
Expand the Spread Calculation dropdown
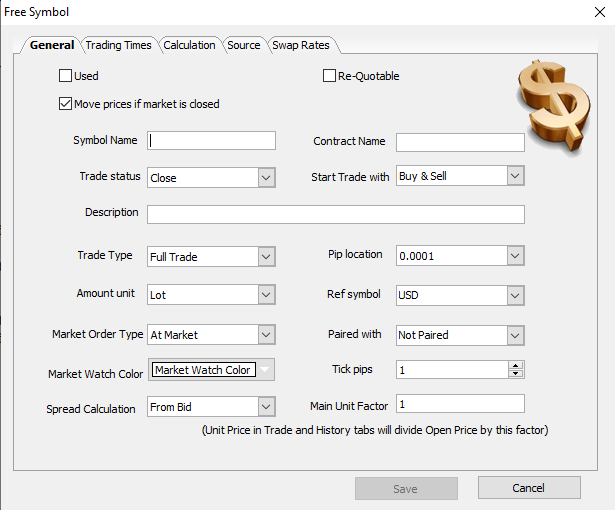211,407
